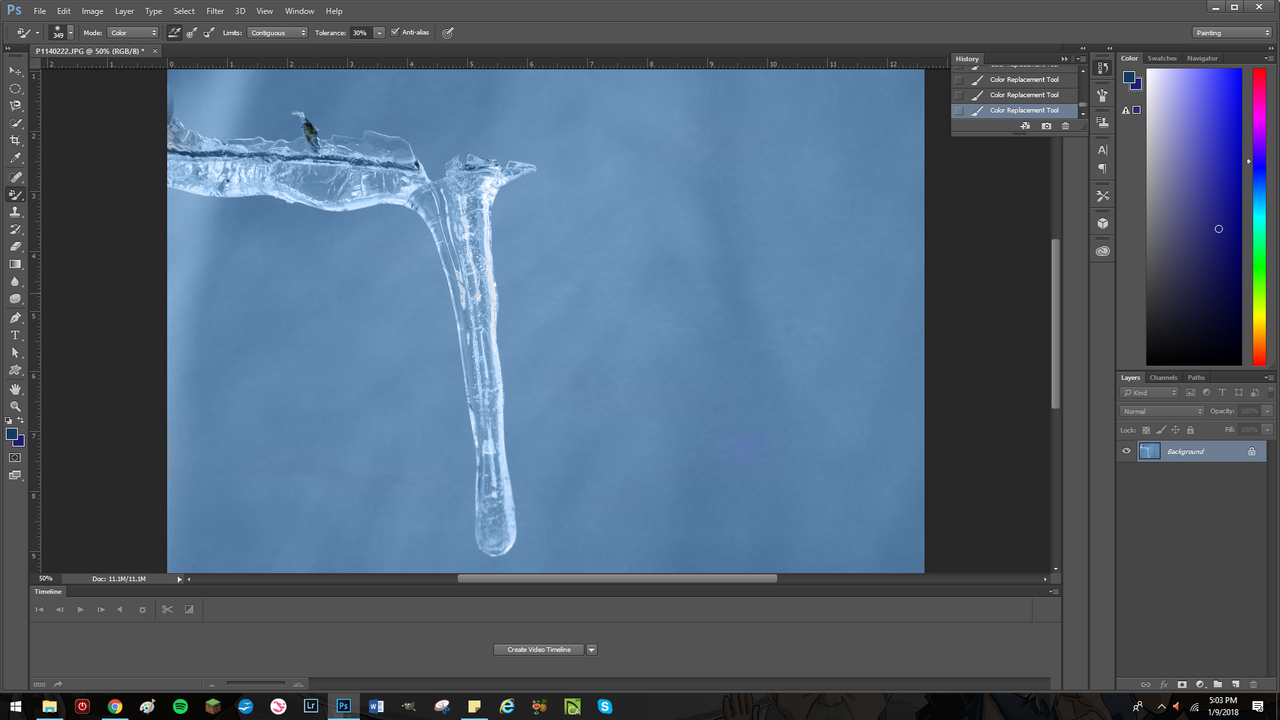Select the Crop tool
This screenshot has height=720, width=1280.
tap(15, 141)
